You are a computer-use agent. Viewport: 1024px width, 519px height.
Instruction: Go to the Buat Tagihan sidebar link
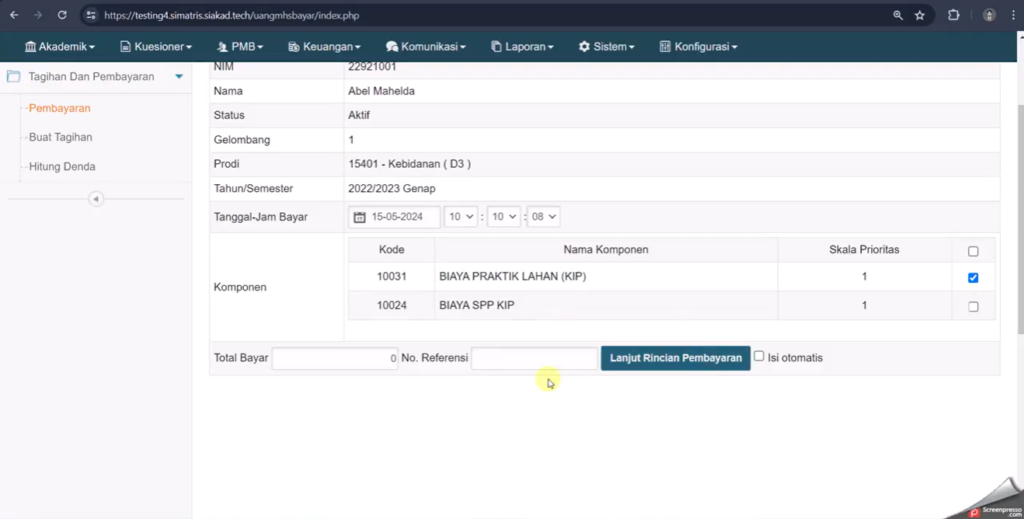pyautogui.click(x=60, y=137)
